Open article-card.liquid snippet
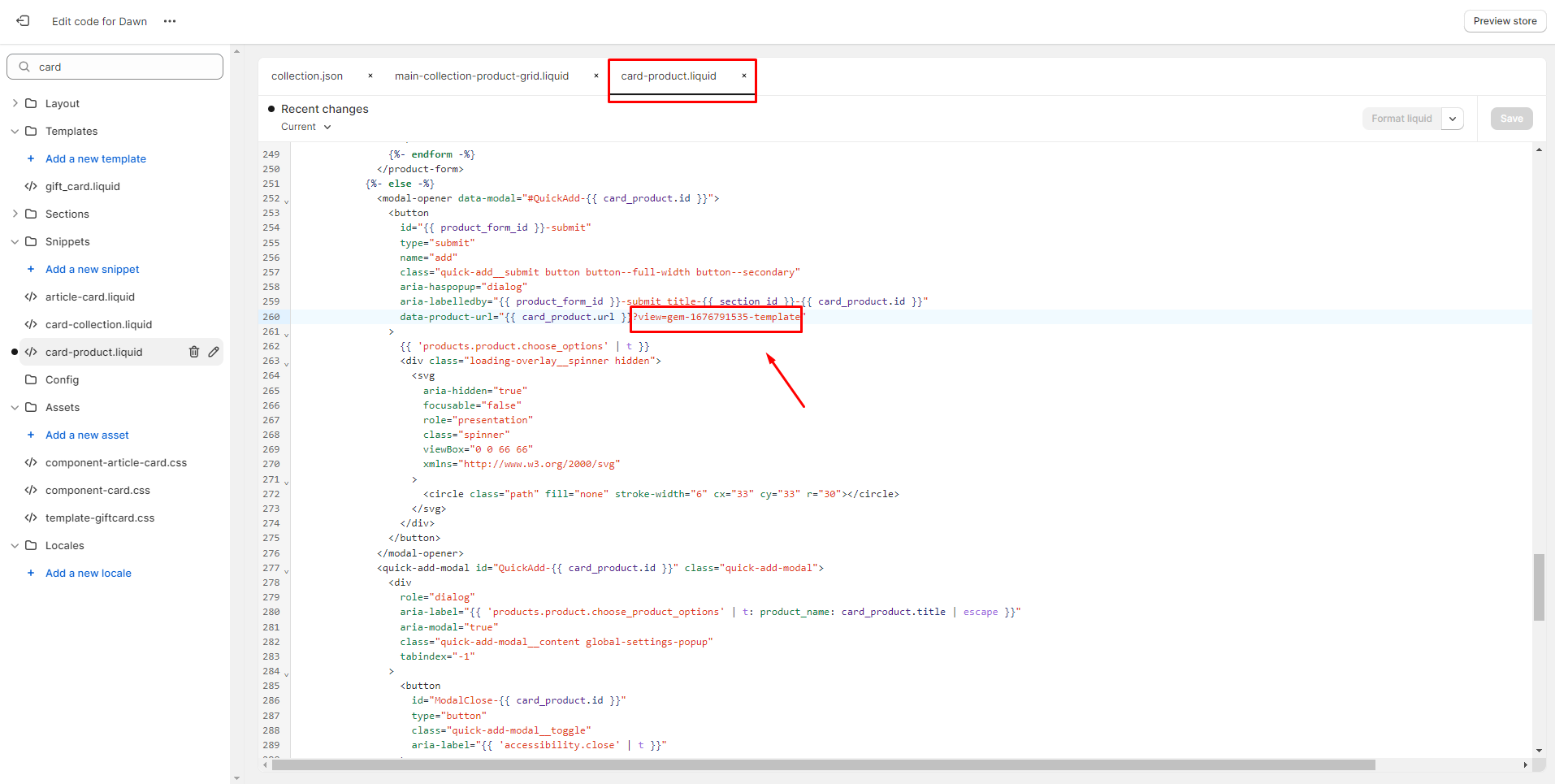Screen dimensions: 1555x784 pos(90,297)
